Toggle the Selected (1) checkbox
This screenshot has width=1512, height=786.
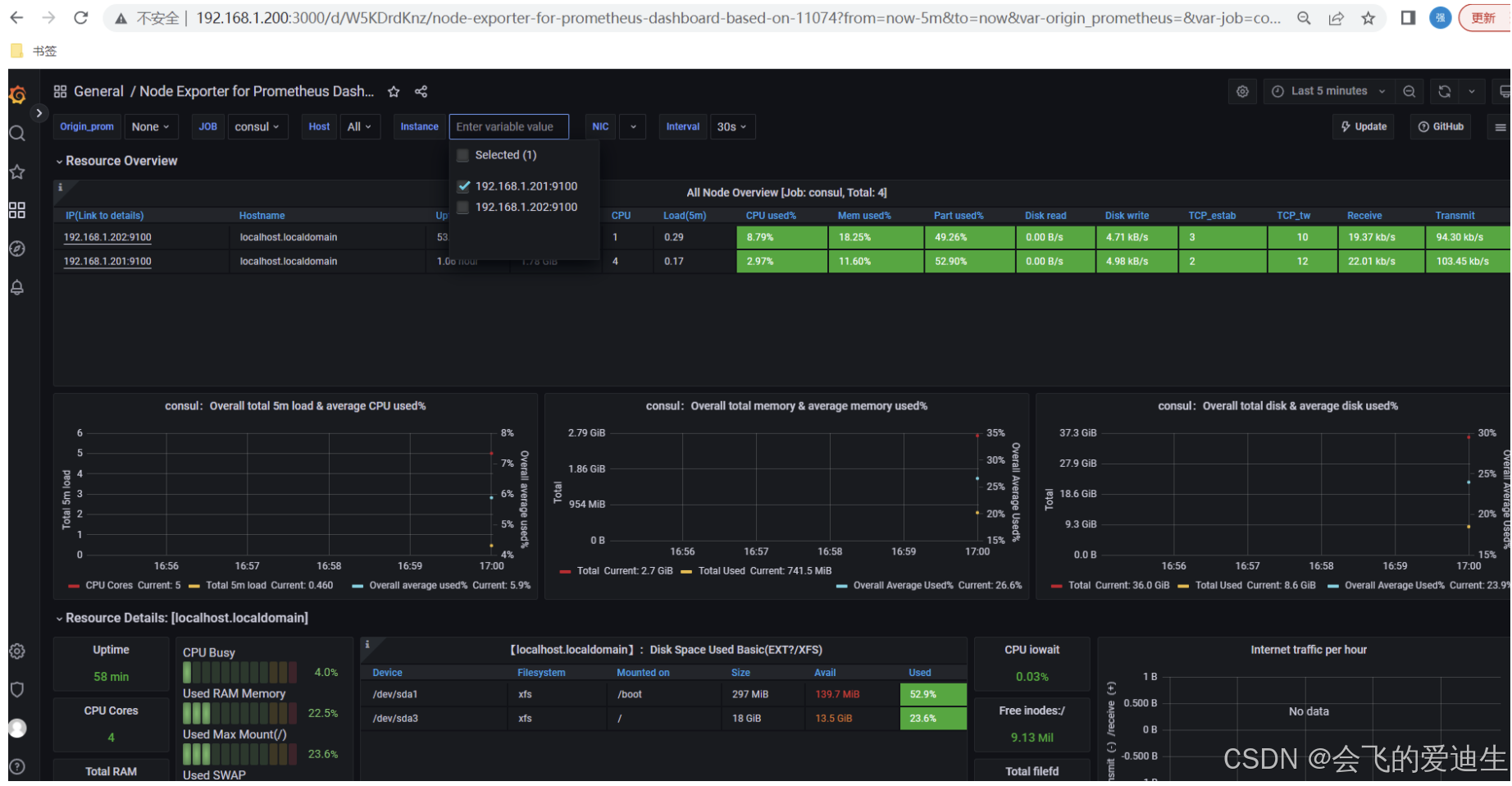point(463,155)
